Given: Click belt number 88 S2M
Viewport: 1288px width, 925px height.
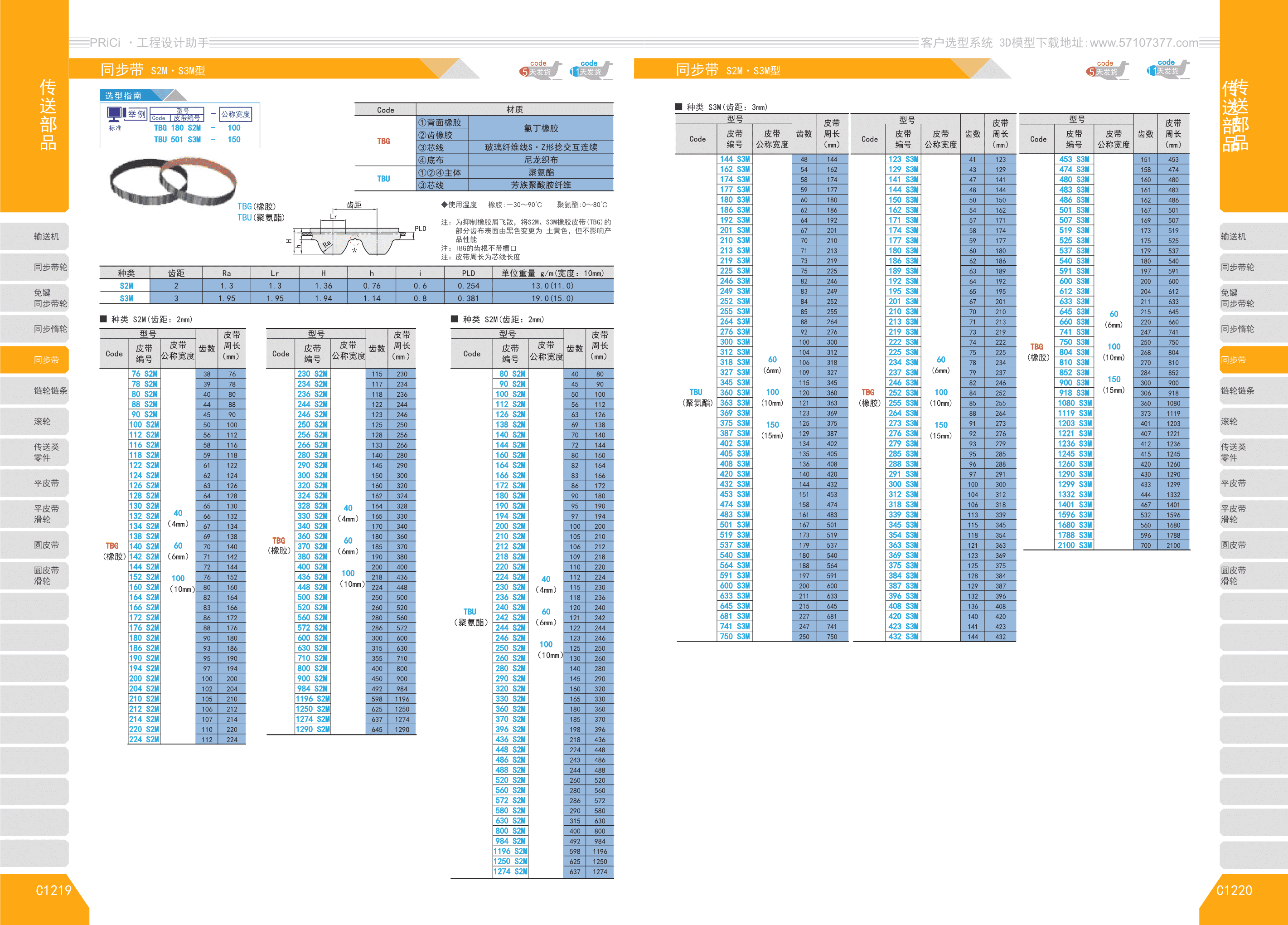Looking at the screenshot, I should (144, 404).
